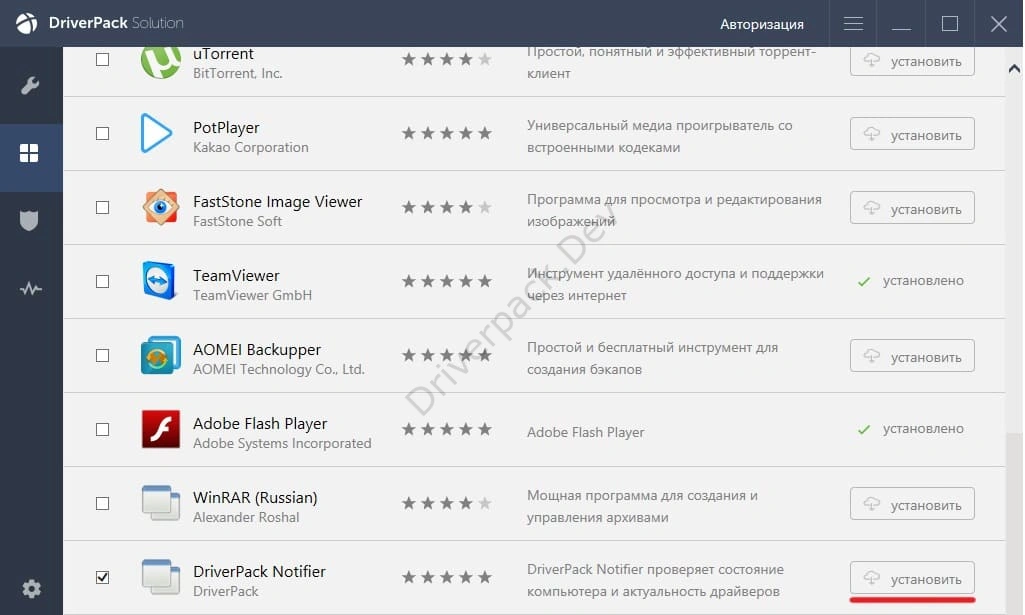Click FastStone Image Viewer star rating
The height and width of the screenshot is (615, 1025).
[x=446, y=207]
